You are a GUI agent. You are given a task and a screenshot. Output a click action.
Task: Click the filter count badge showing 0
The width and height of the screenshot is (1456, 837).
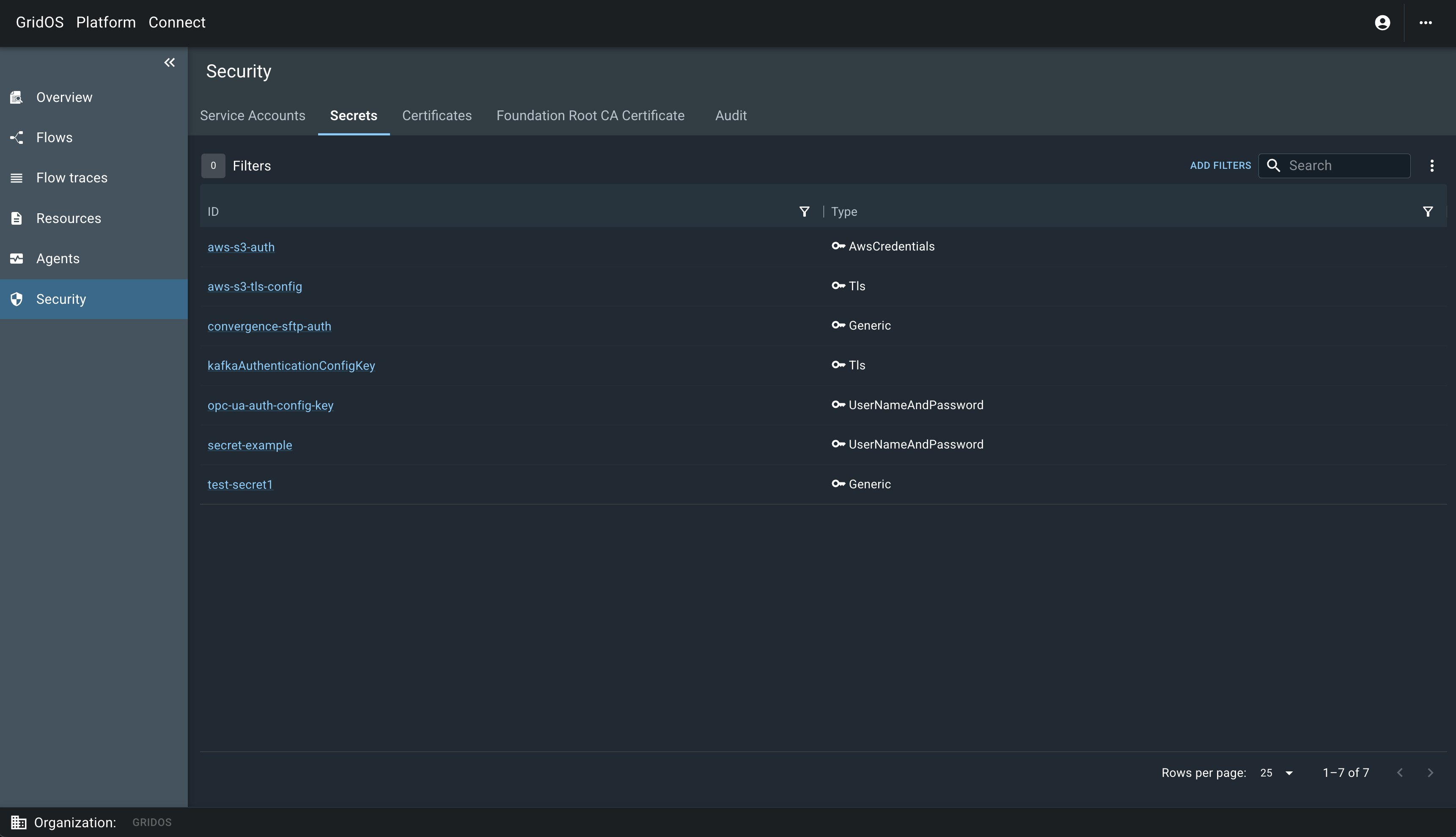213,165
